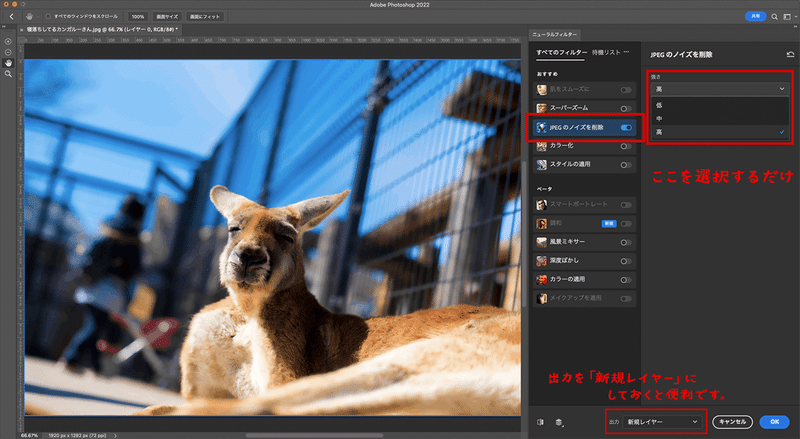Screen dimensions: 800x439
Task: Toggle the スタイルの適用 filter switch
Action: (626, 165)
